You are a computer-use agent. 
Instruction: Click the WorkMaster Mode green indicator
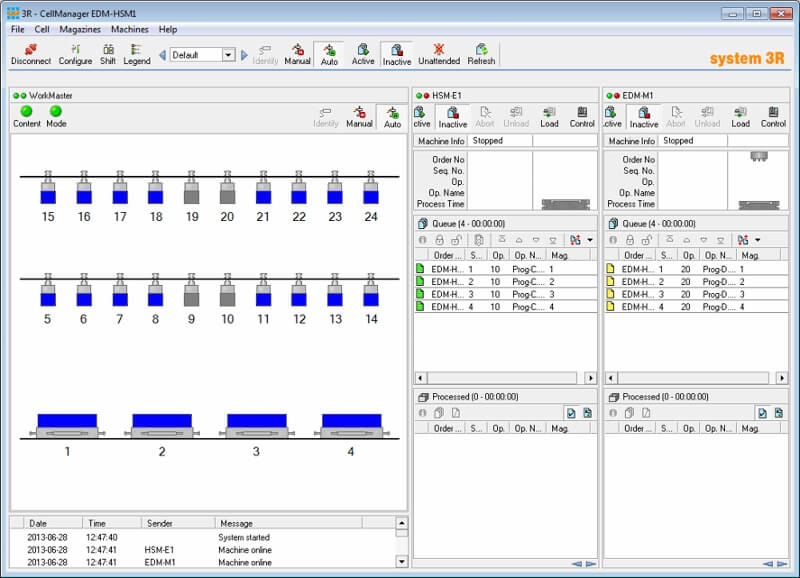click(56, 111)
